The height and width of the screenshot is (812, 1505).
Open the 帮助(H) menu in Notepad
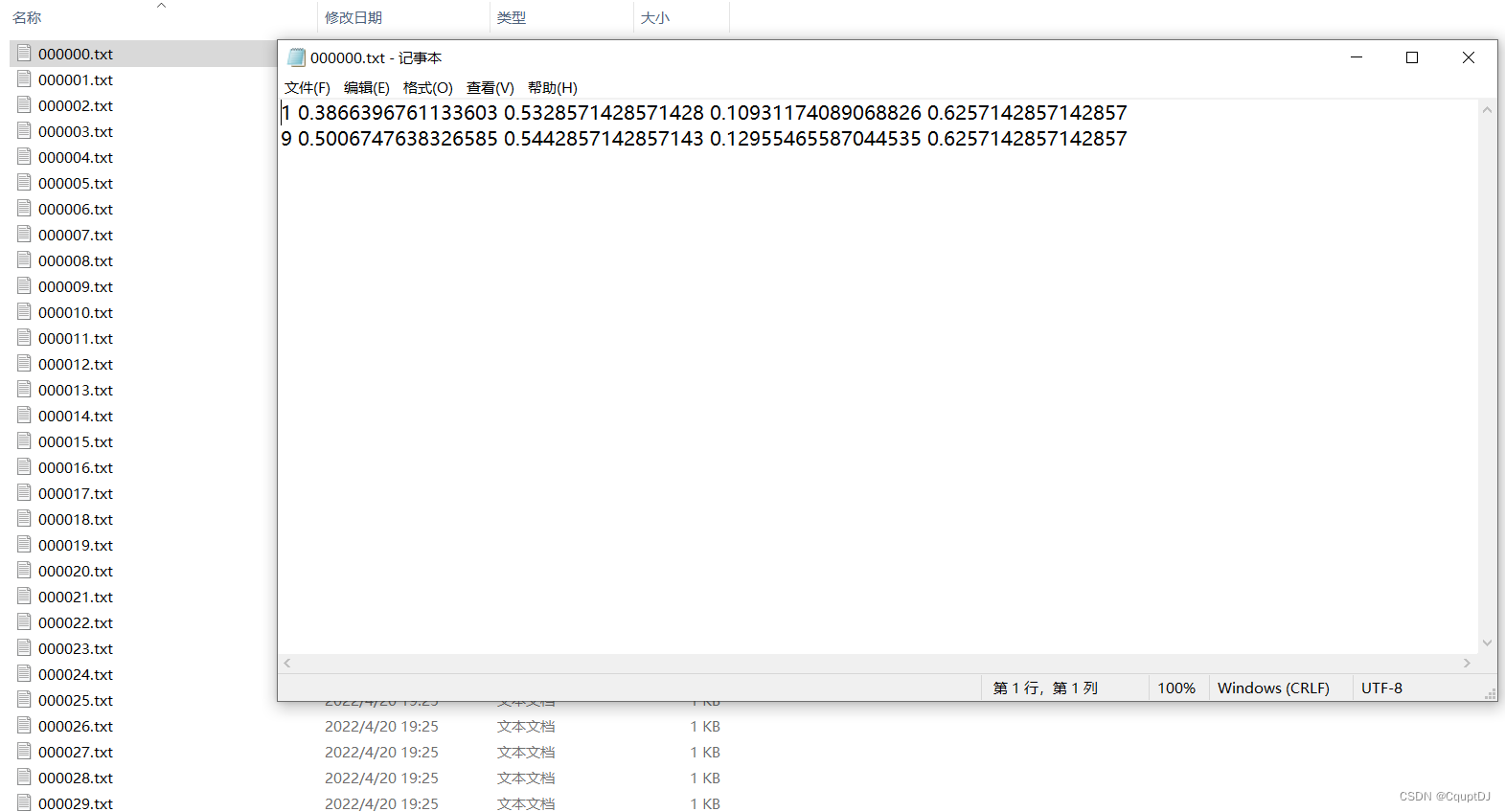click(552, 88)
